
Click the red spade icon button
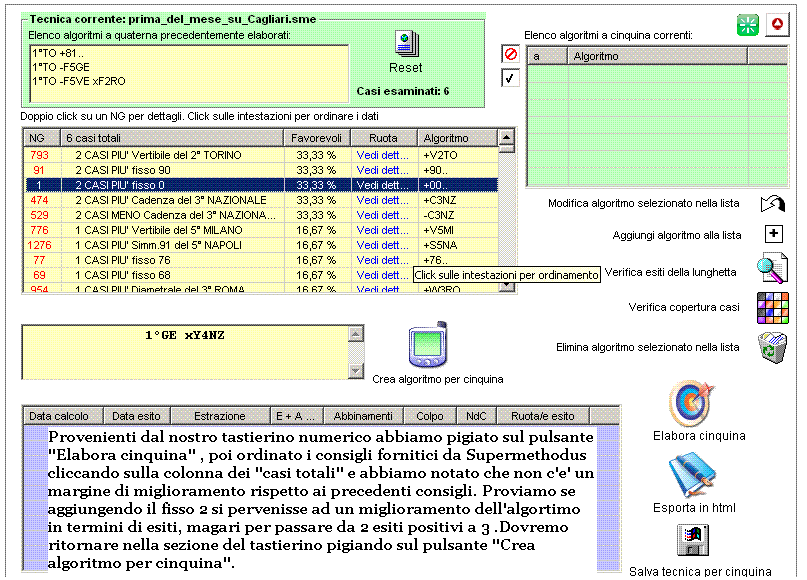pyautogui.click(x=777, y=24)
